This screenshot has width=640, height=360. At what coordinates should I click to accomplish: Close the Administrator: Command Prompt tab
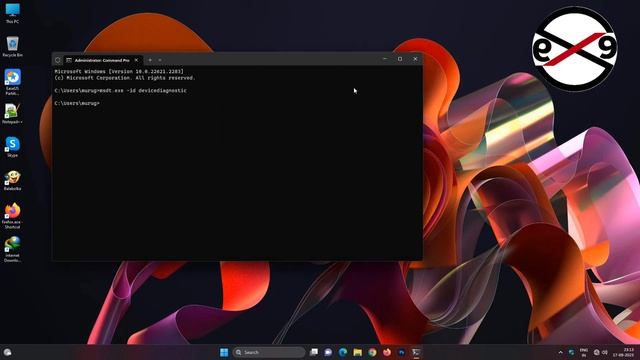[x=136, y=60]
